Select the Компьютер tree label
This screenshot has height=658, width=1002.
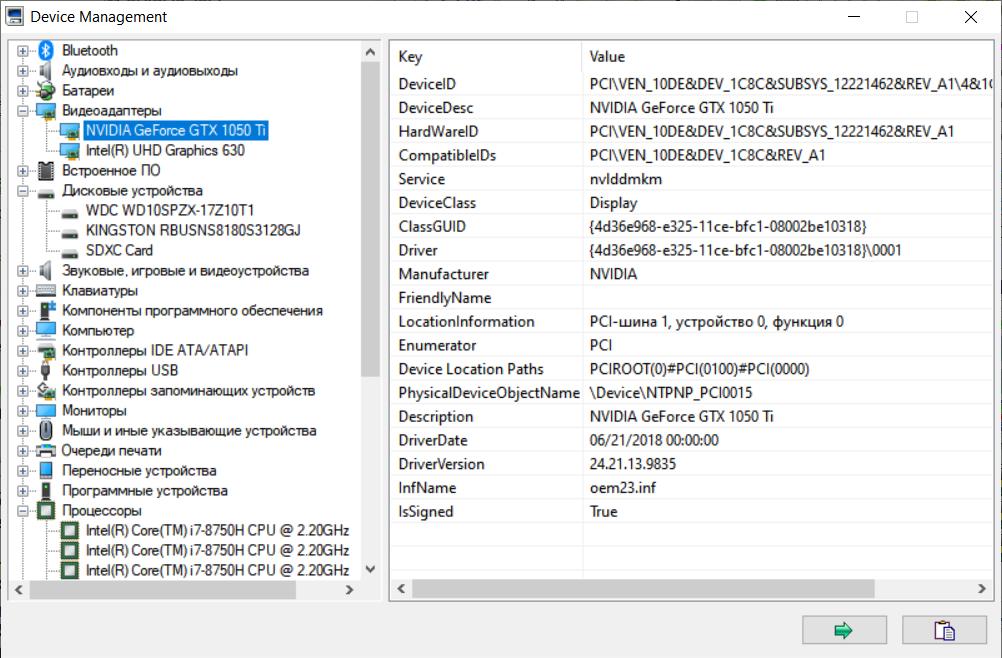pos(98,331)
